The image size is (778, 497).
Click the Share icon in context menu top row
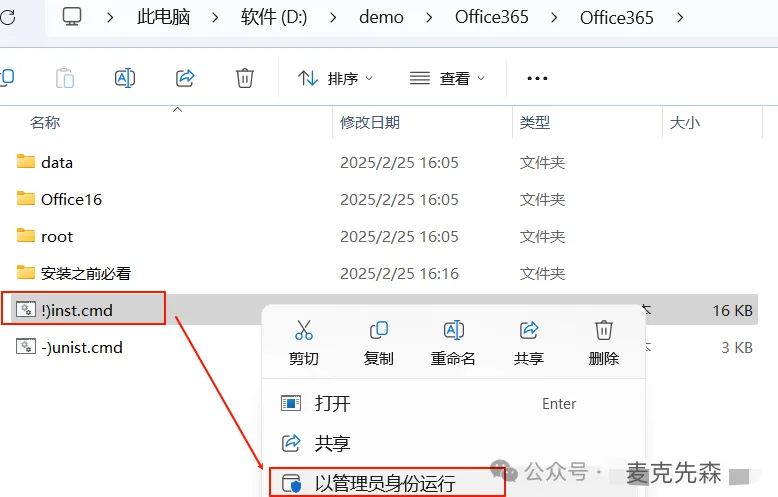click(x=529, y=330)
